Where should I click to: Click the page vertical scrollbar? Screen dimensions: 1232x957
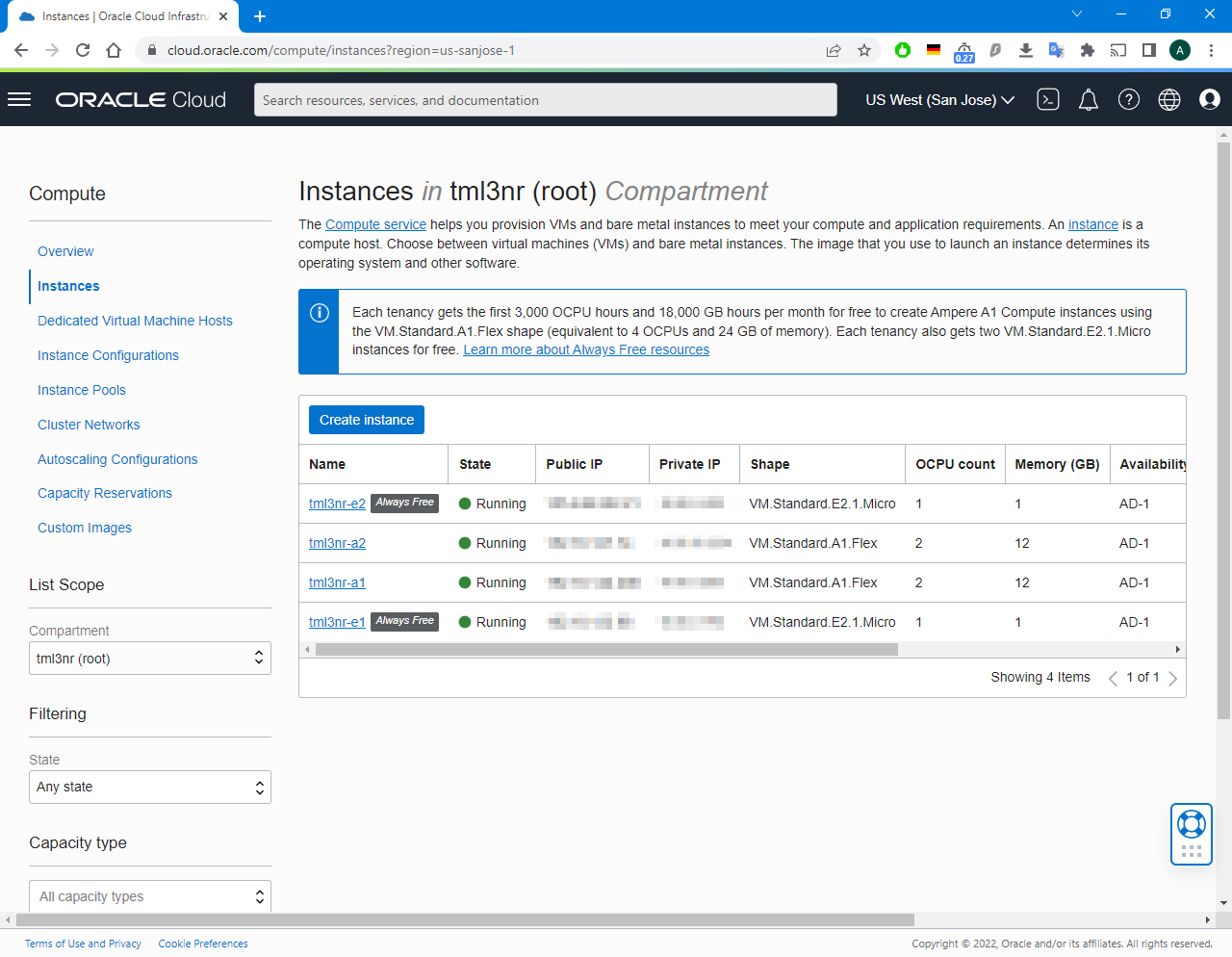1224,431
